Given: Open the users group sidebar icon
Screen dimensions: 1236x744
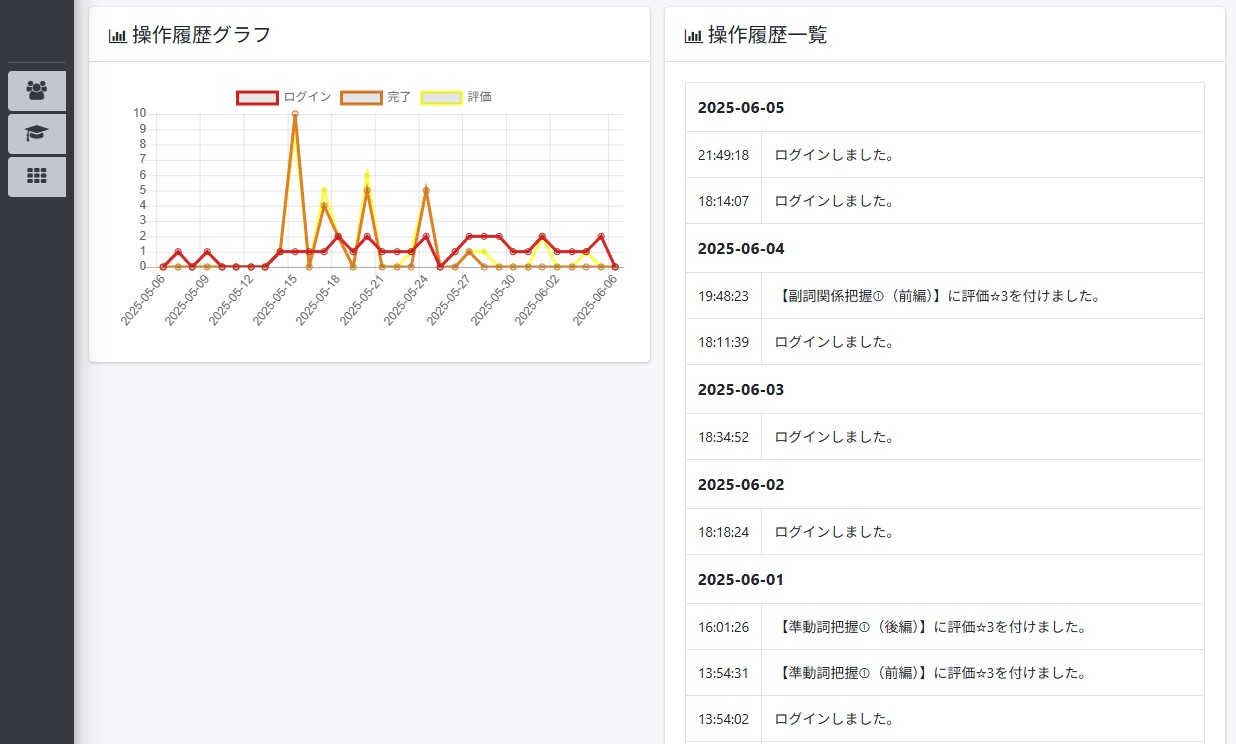Looking at the screenshot, I should [x=37, y=91].
